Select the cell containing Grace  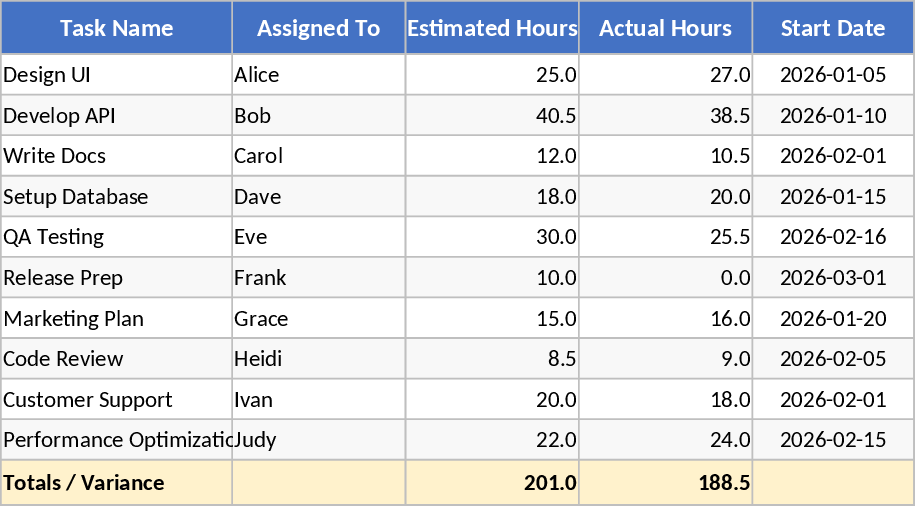[318, 319]
